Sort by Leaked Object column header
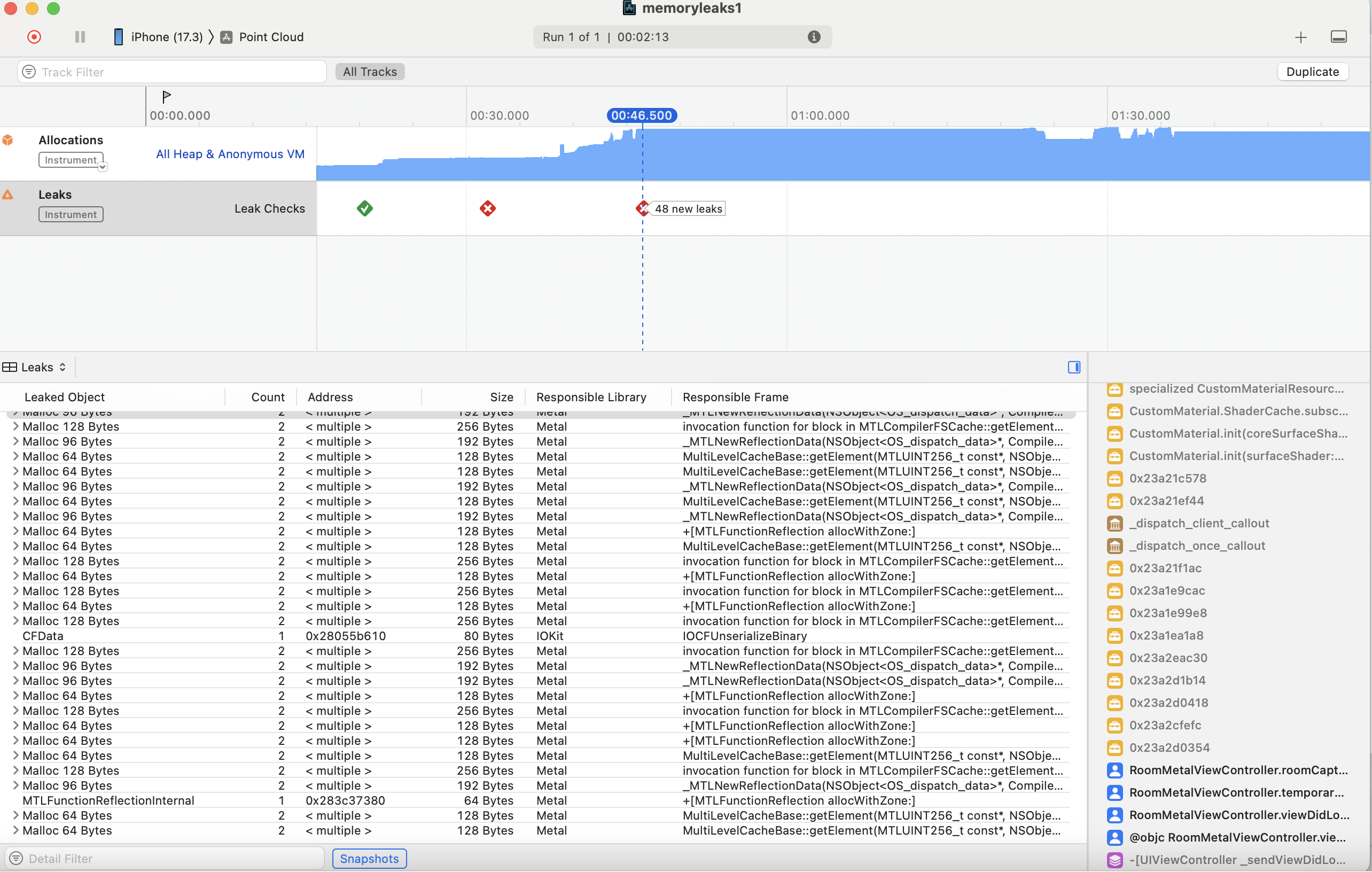Viewport: 1372px width, 872px height. point(65,397)
